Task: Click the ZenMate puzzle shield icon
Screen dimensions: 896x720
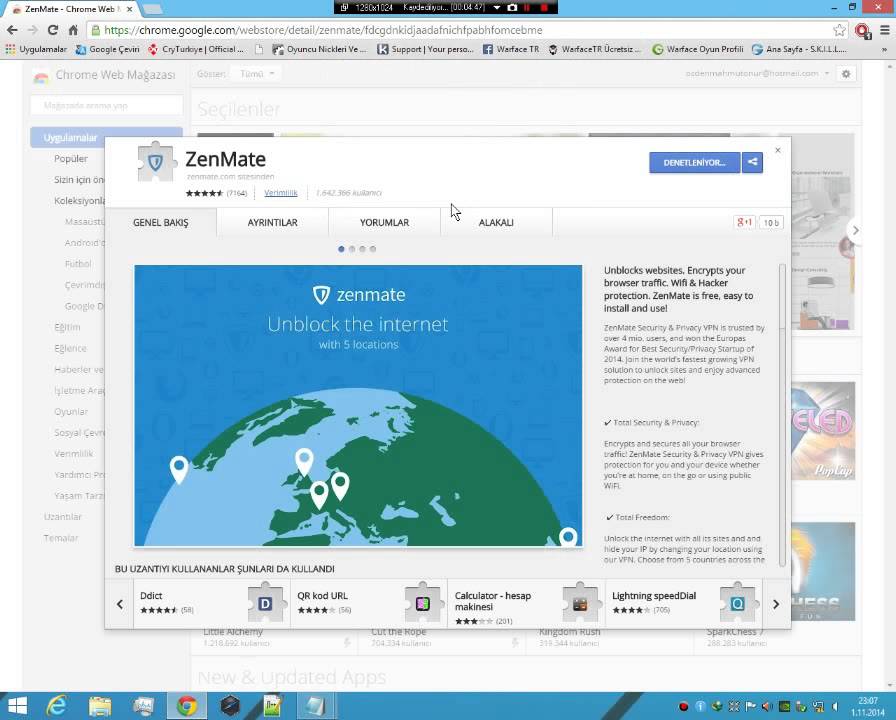Action: [x=155, y=162]
